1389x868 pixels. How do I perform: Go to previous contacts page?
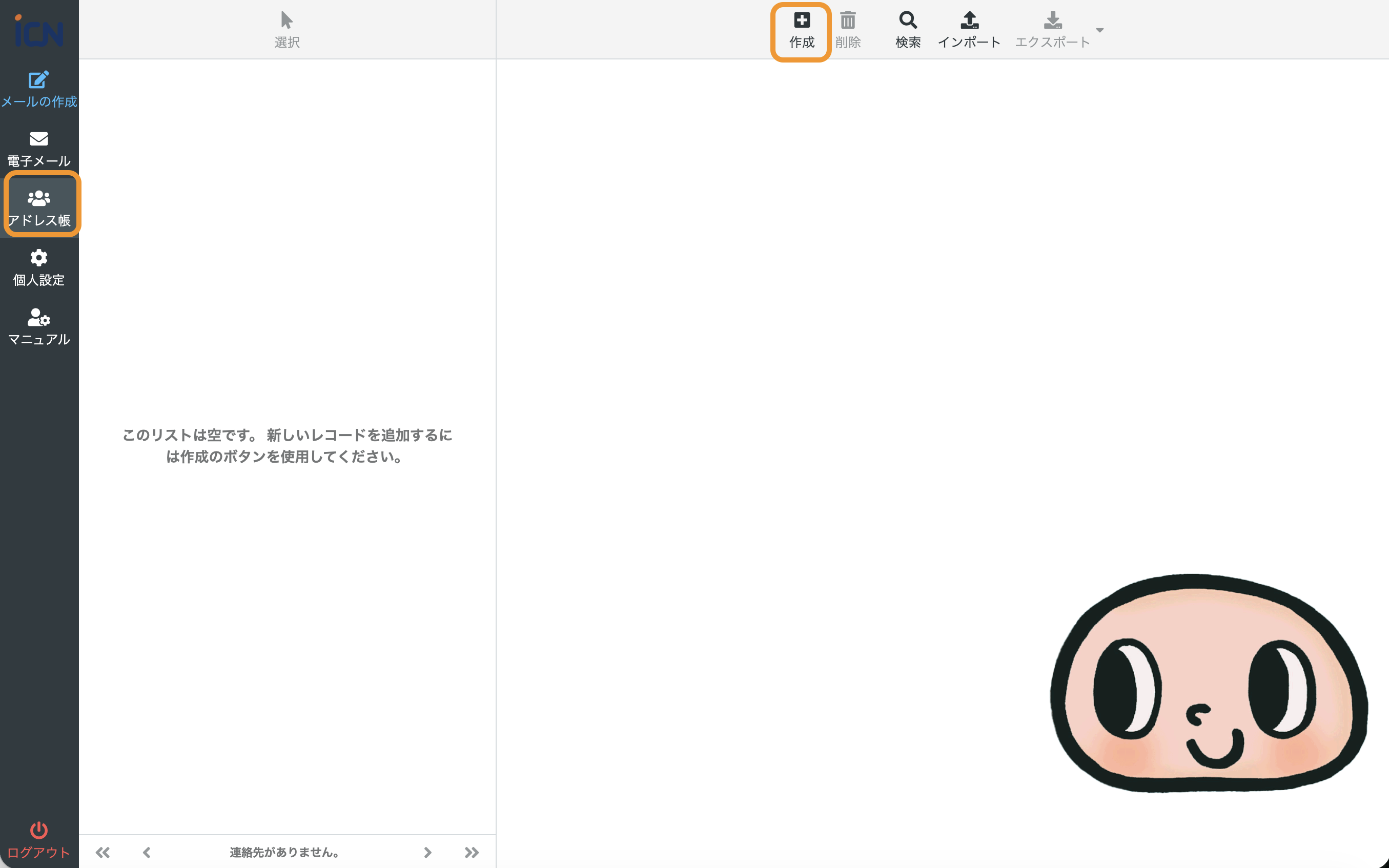[147, 852]
